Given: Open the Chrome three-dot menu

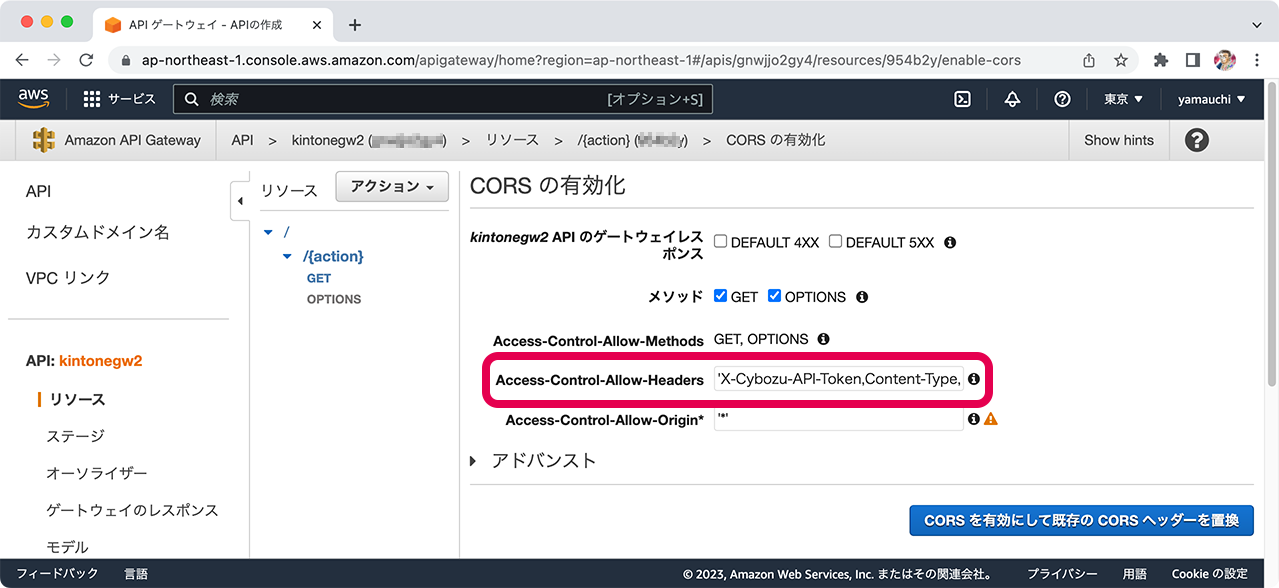Looking at the screenshot, I should pos(1257,60).
